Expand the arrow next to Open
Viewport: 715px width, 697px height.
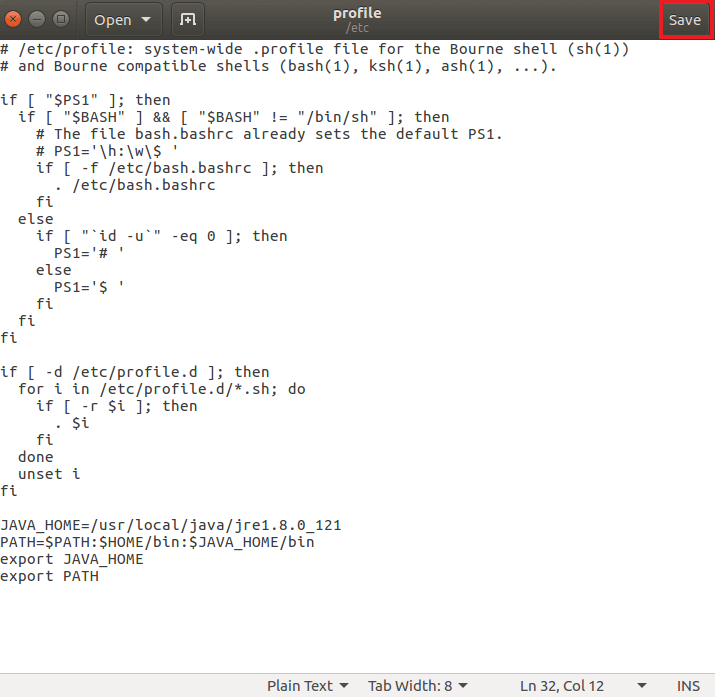pyautogui.click(x=147, y=20)
